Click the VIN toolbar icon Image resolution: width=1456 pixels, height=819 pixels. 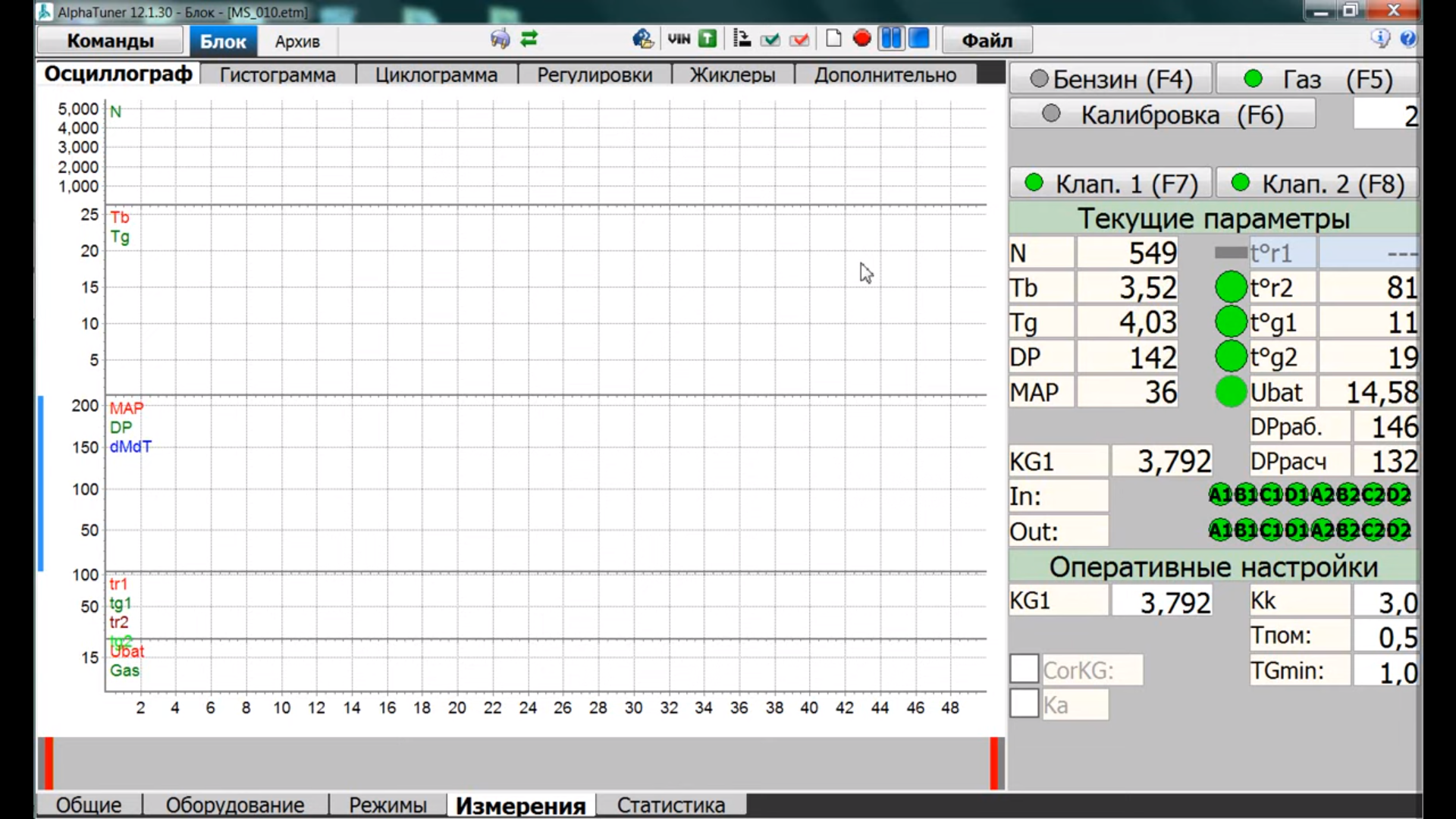point(679,39)
